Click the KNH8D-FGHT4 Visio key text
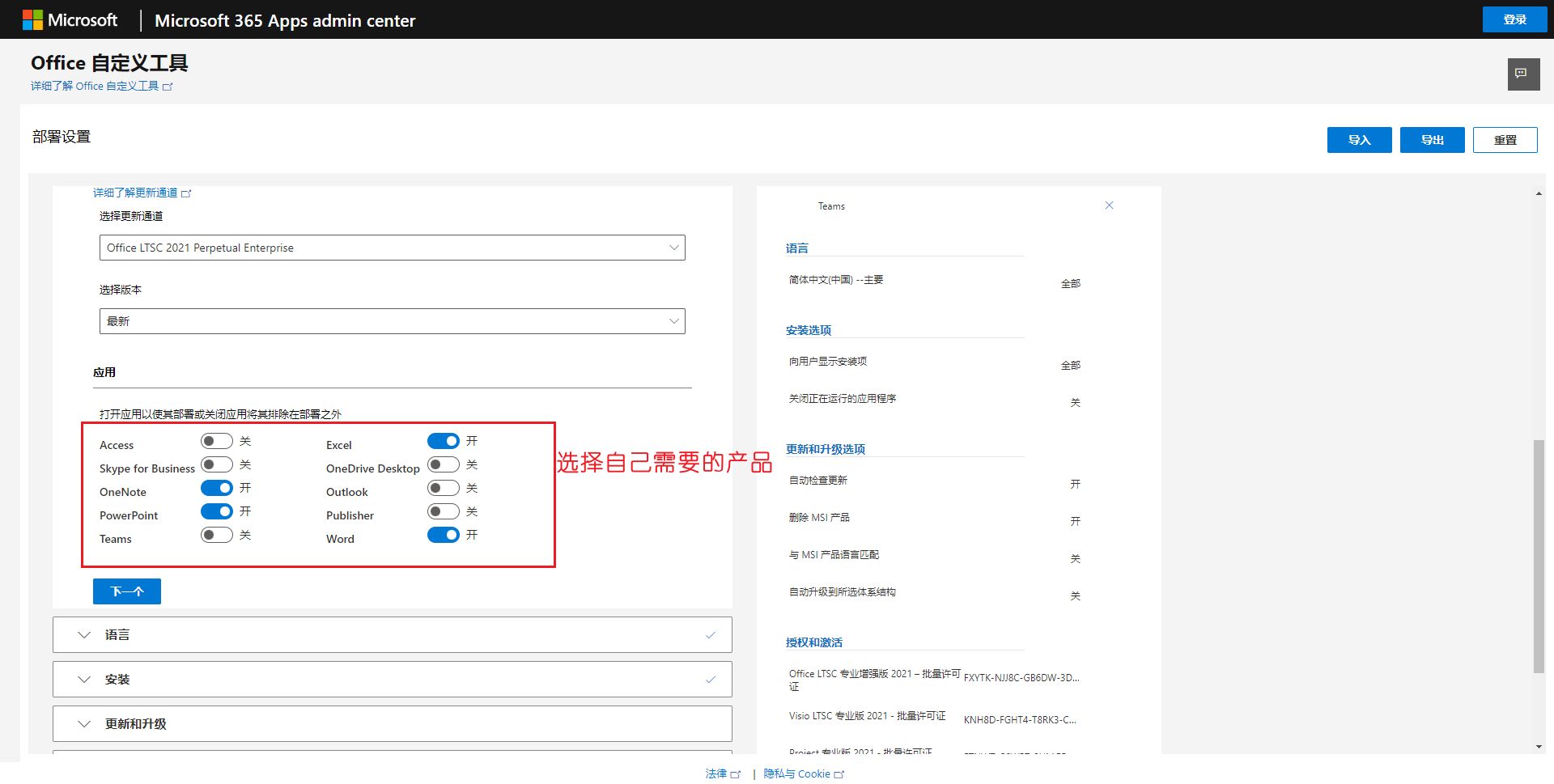This screenshot has width=1554, height=784. point(1020,720)
